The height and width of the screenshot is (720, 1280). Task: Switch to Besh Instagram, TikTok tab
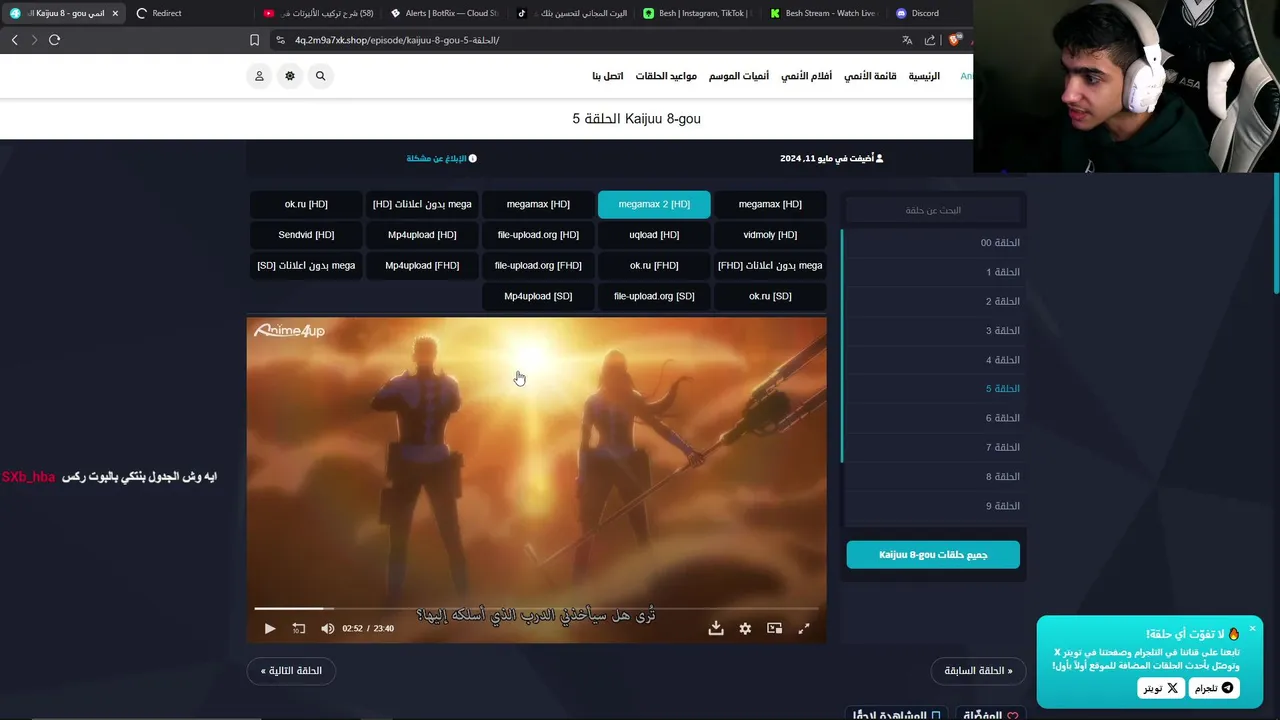(x=698, y=13)
